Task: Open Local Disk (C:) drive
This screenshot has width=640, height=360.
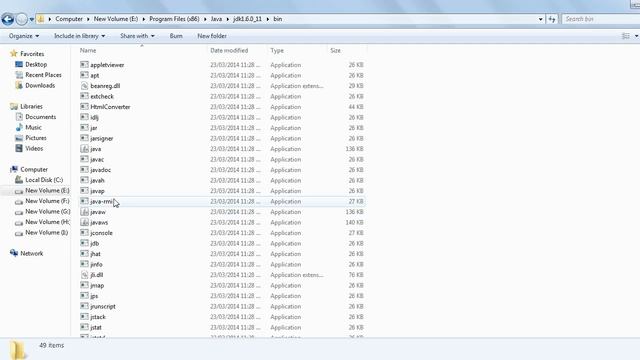Action: [44, 180]
